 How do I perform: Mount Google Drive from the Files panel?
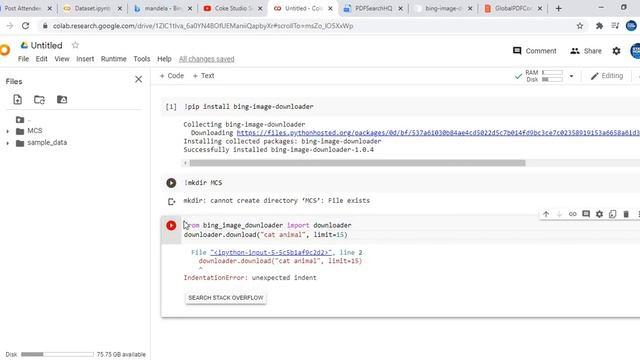point(62,100)
